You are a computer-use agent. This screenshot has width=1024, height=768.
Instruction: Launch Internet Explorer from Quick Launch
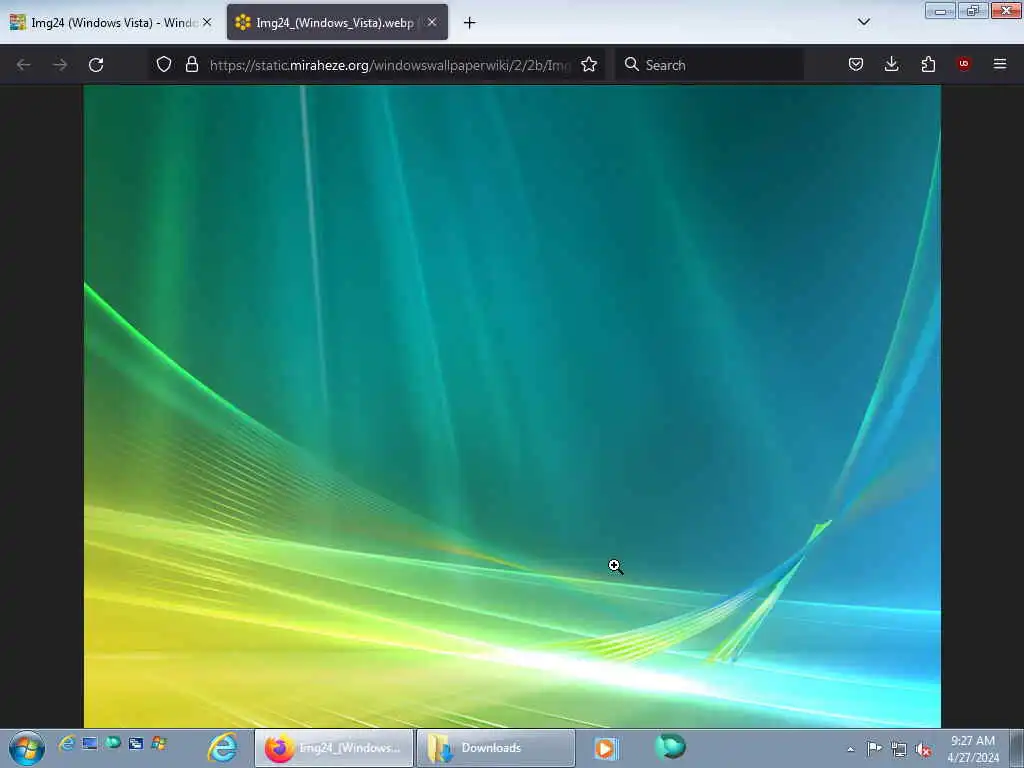coord(67,743)
